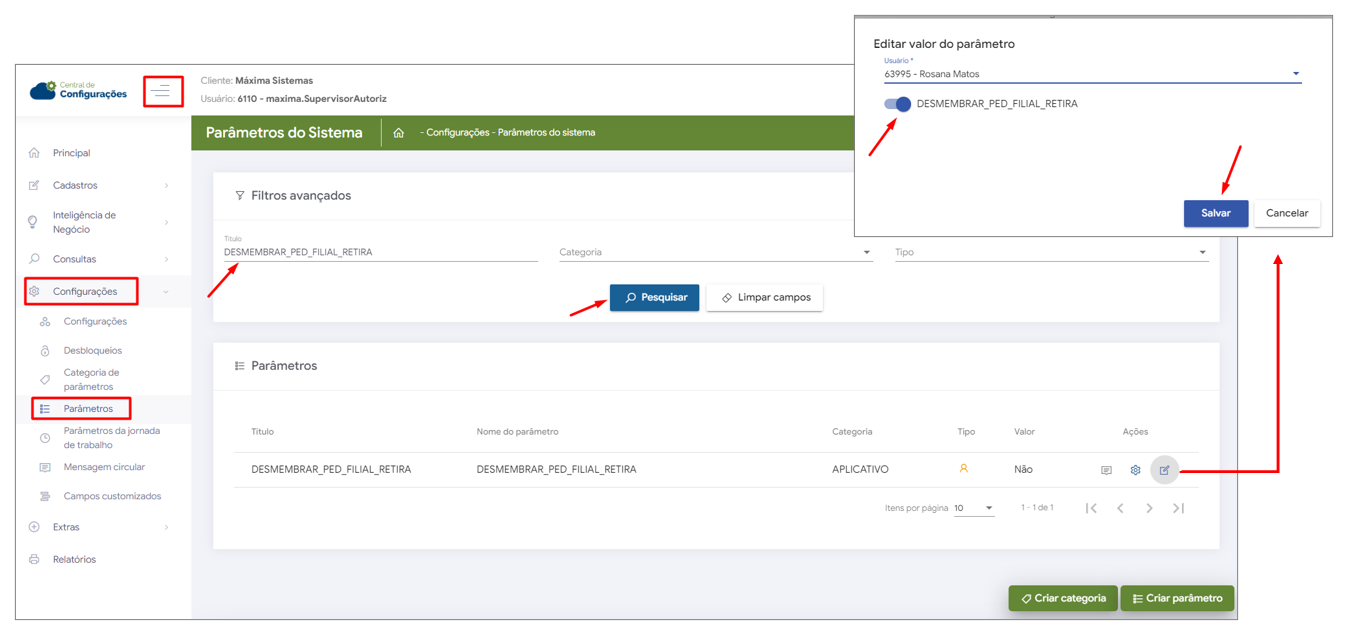Jump to first page arrow icon

click(1091, 509)
